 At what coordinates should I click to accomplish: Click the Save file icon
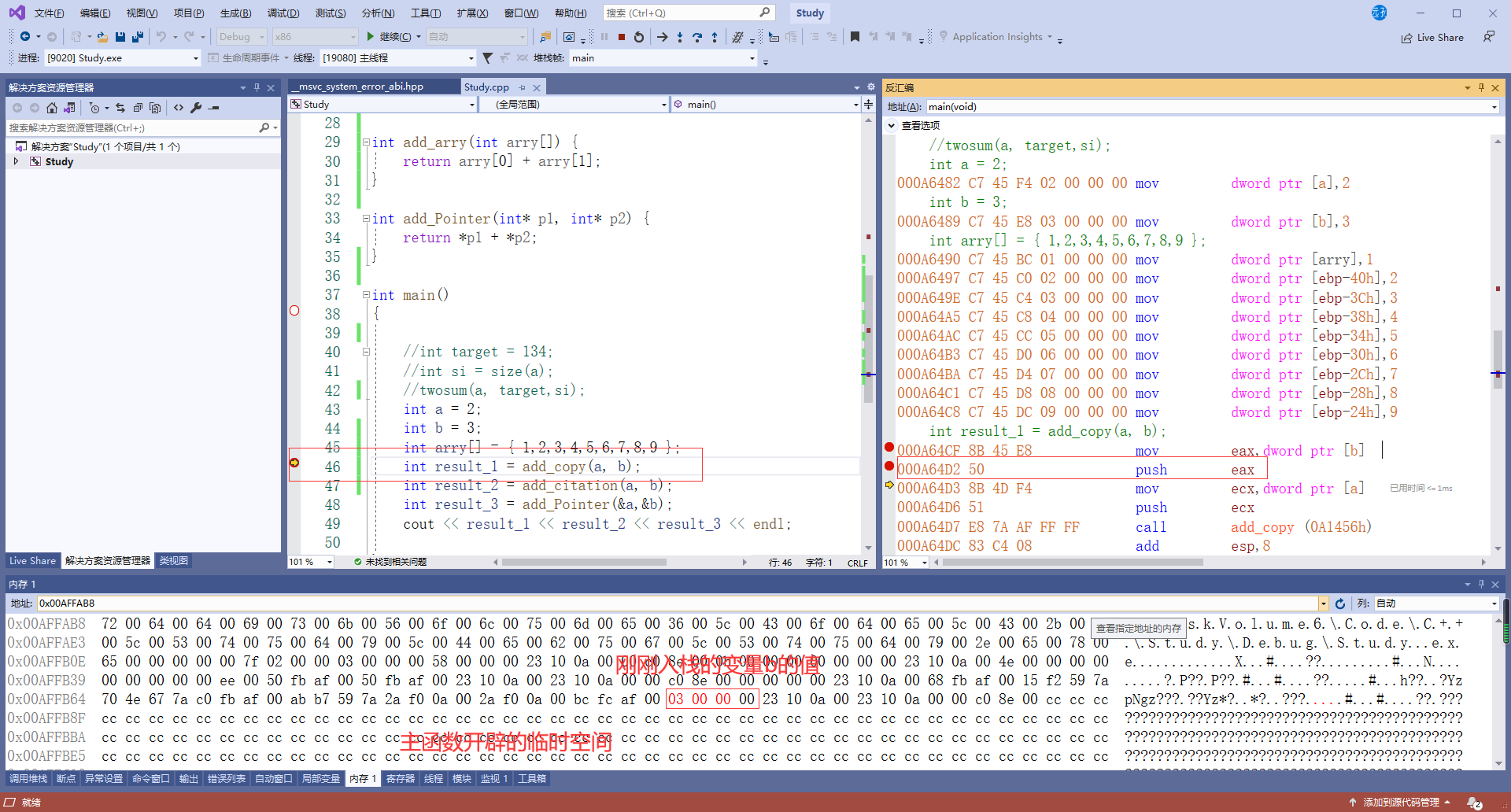tap(120, 37)
